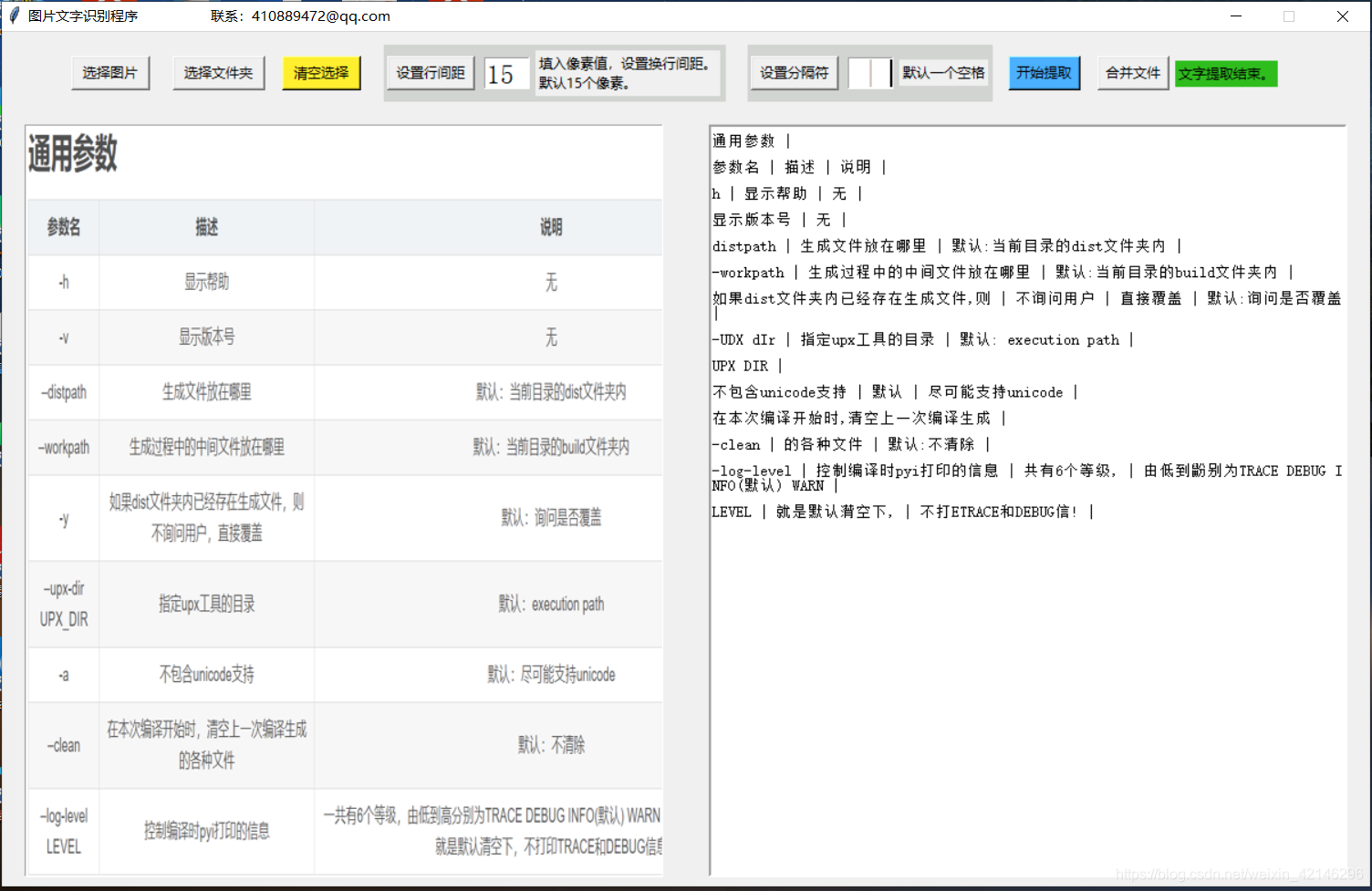
Task: Click the 显示版本号 cell in preview
Action: pyautogui.click(x=207, y=337)
